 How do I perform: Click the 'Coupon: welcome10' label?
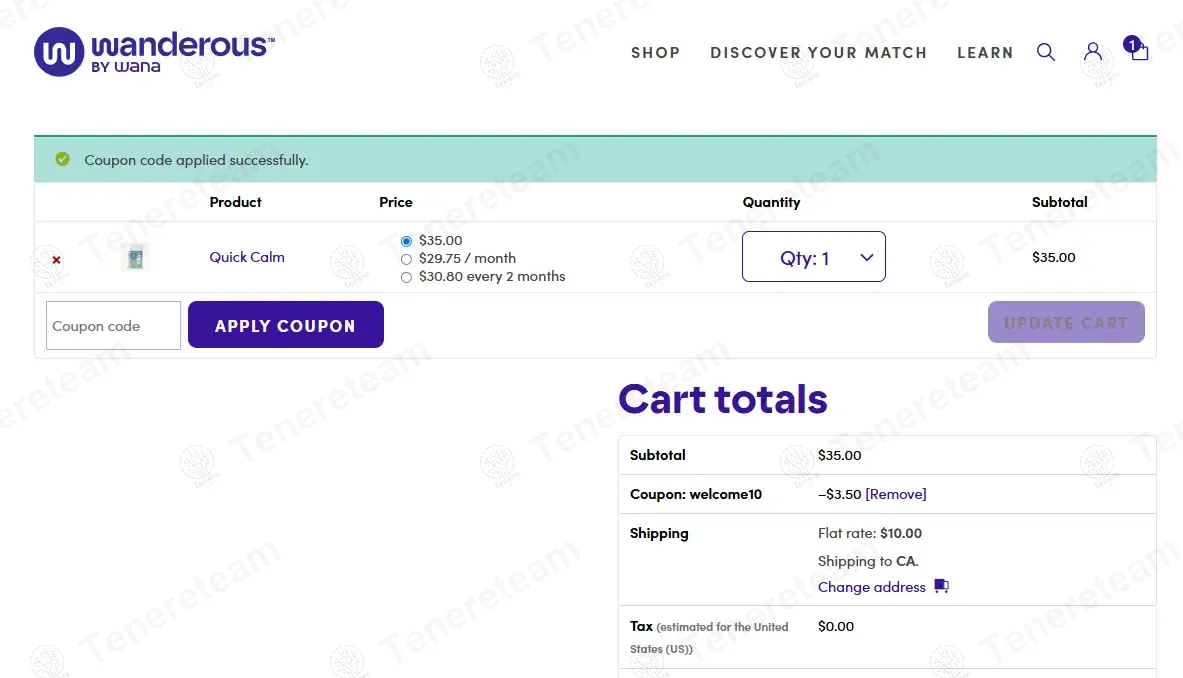(696, 494)
